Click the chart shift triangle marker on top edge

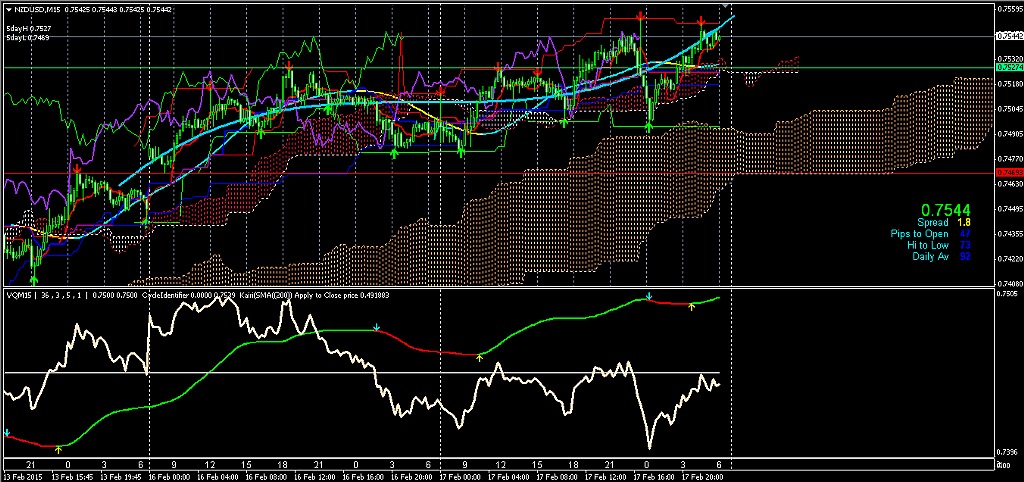point(724,6)
